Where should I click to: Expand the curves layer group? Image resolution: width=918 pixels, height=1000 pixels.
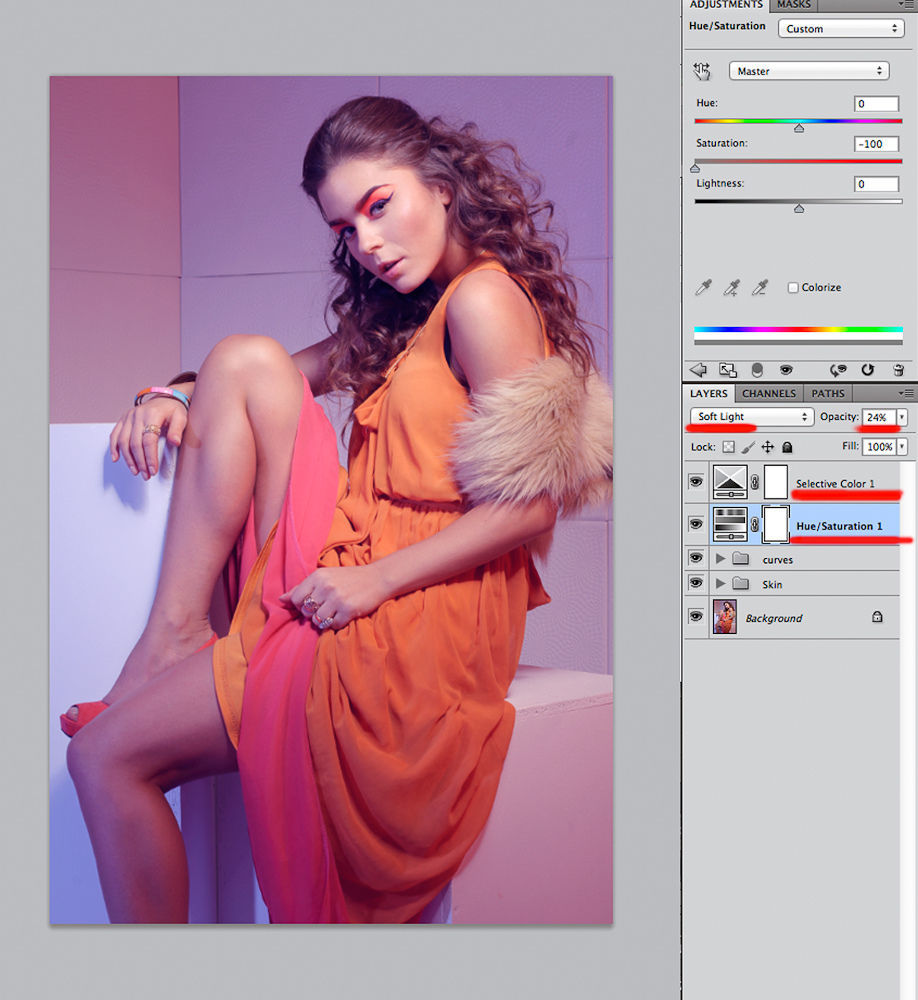click(720, 559)
